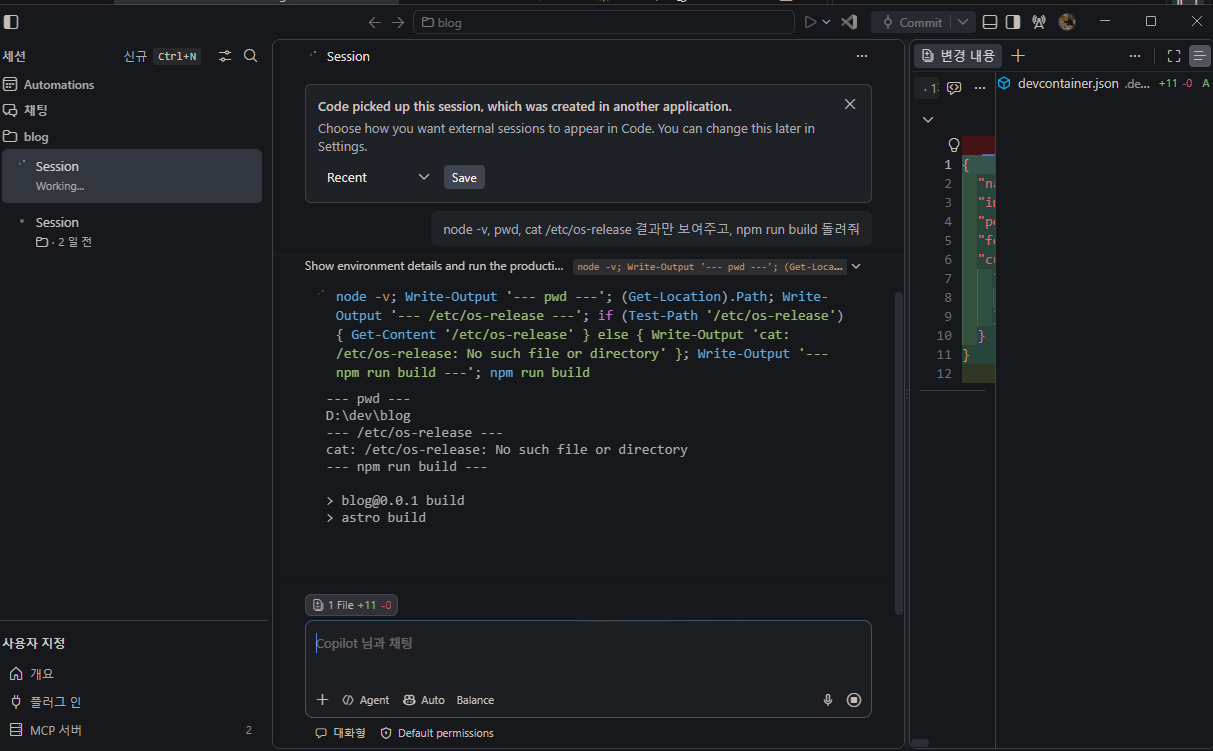Switch the 대화형 mode selector
This screenshot has width=1213, height=751.
coord(341,733)
